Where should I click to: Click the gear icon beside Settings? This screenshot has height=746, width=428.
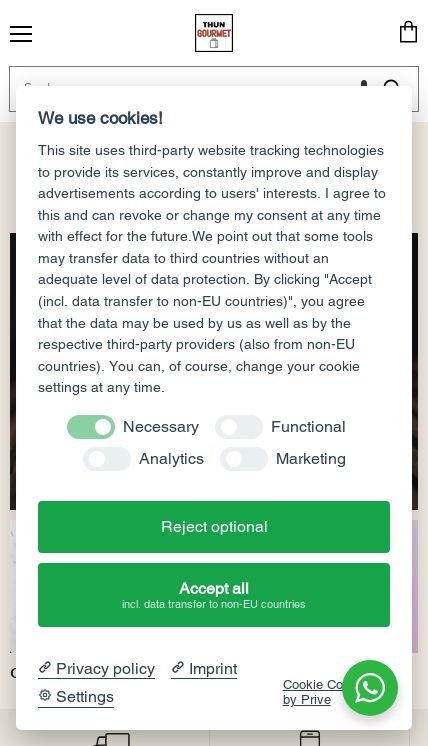(x=45, y=695)
